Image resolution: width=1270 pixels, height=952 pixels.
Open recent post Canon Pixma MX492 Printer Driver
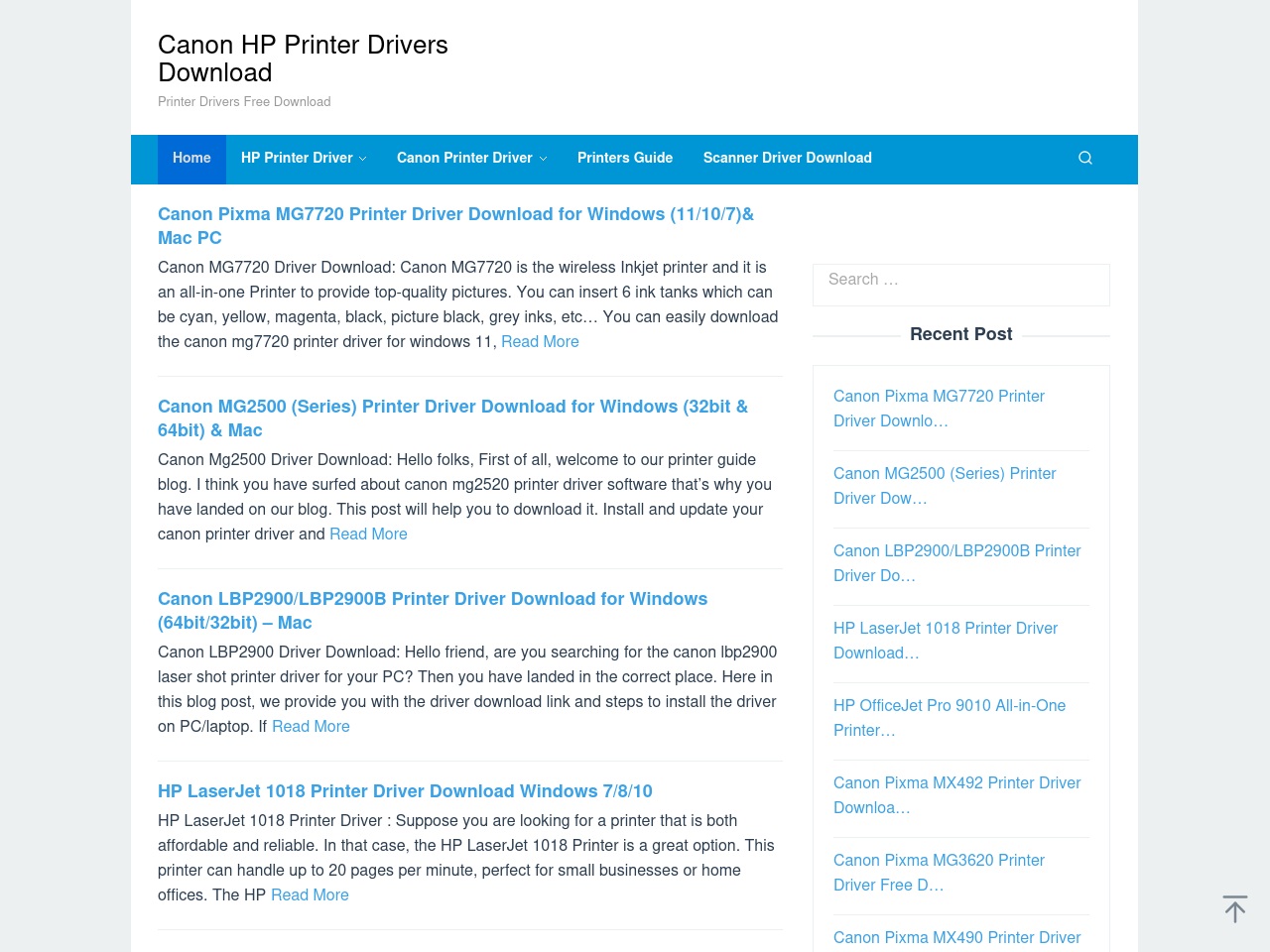(956, 795)
